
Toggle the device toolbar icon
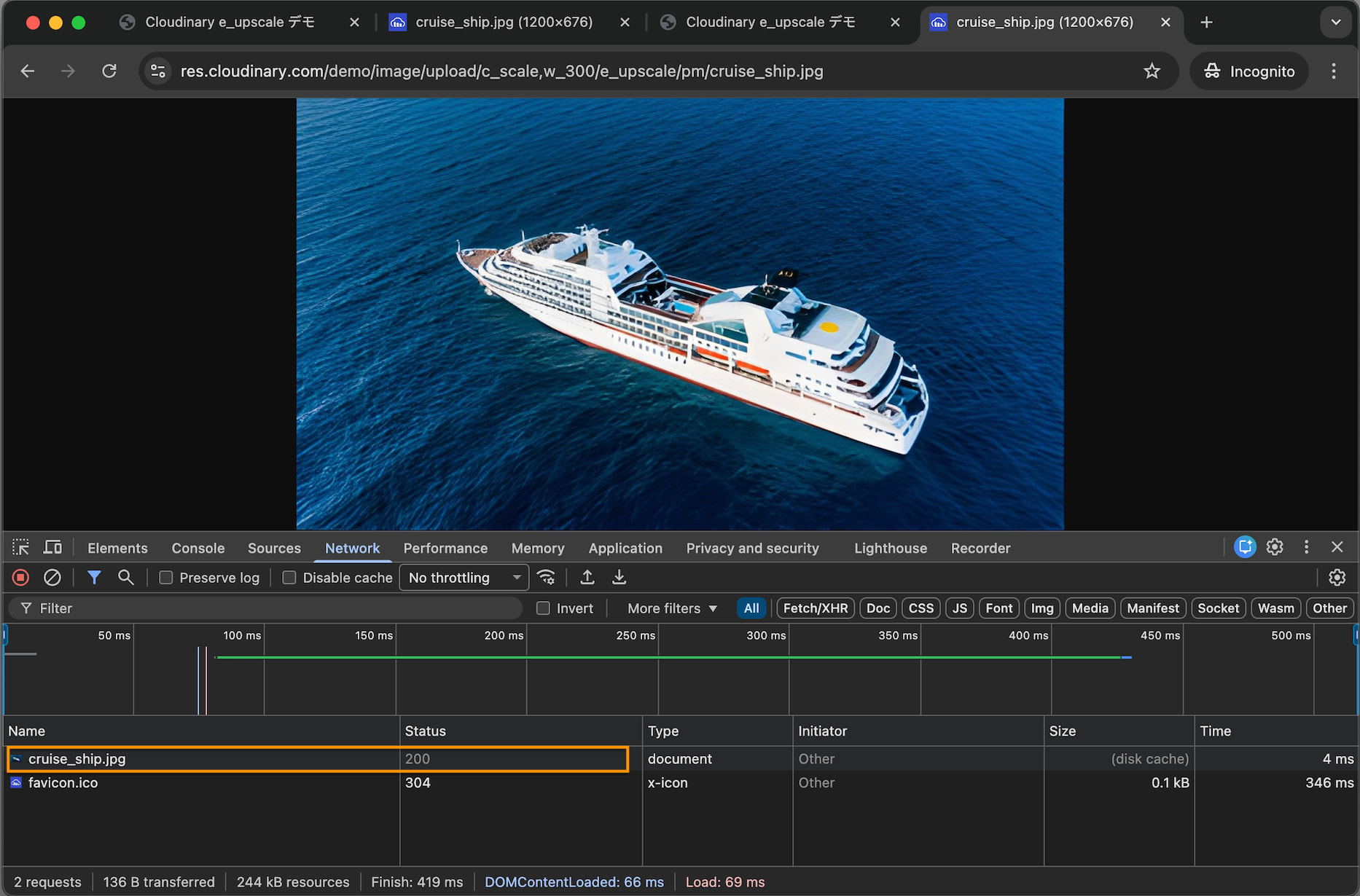(x=53, y=548)
